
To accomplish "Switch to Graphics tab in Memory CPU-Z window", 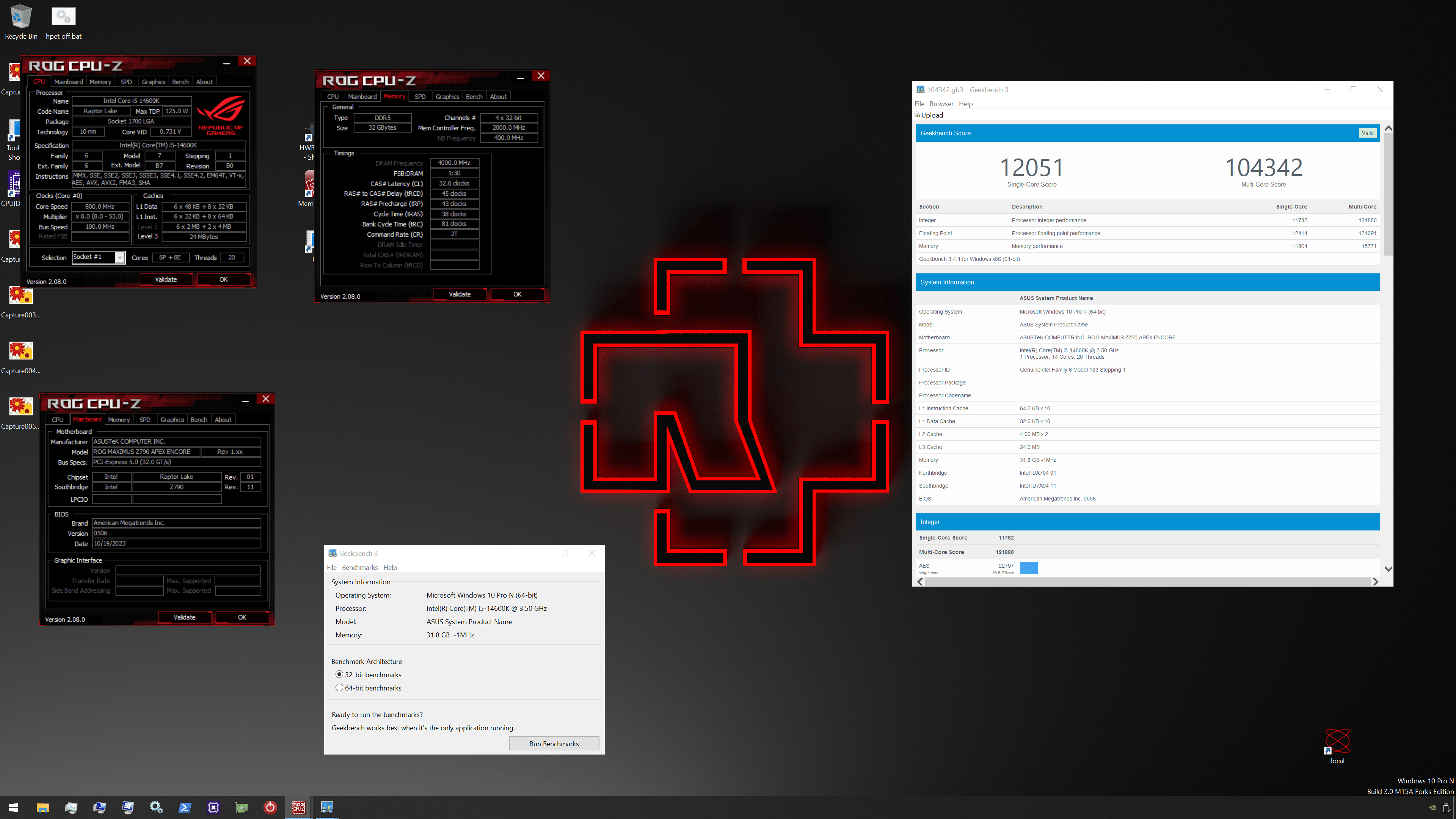I will coord(447,97).
